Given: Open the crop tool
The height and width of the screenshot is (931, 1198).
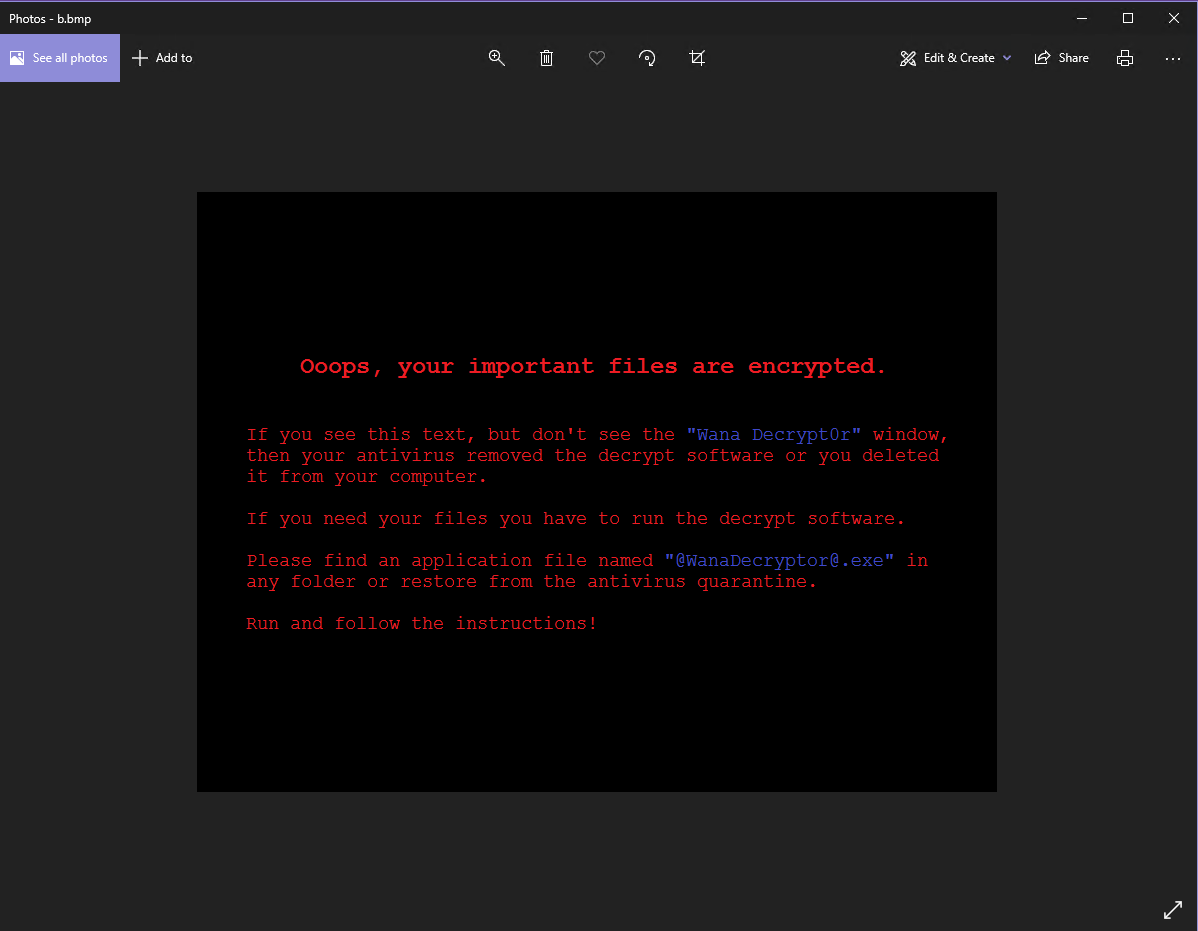Looking at the screenshot, I should coord(697,58).
